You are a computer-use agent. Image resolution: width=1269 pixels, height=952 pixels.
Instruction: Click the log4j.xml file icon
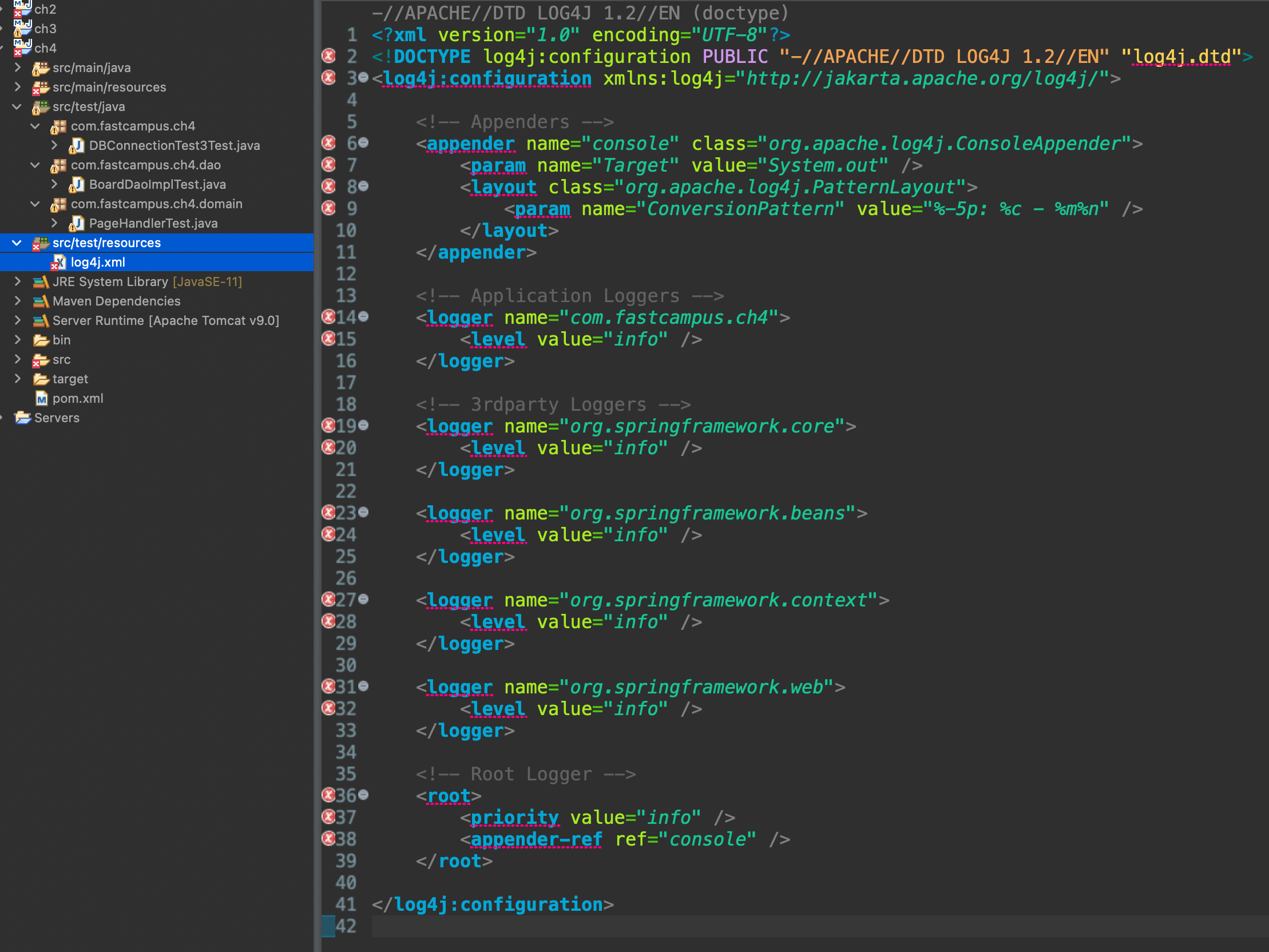(x=58, y=262)
